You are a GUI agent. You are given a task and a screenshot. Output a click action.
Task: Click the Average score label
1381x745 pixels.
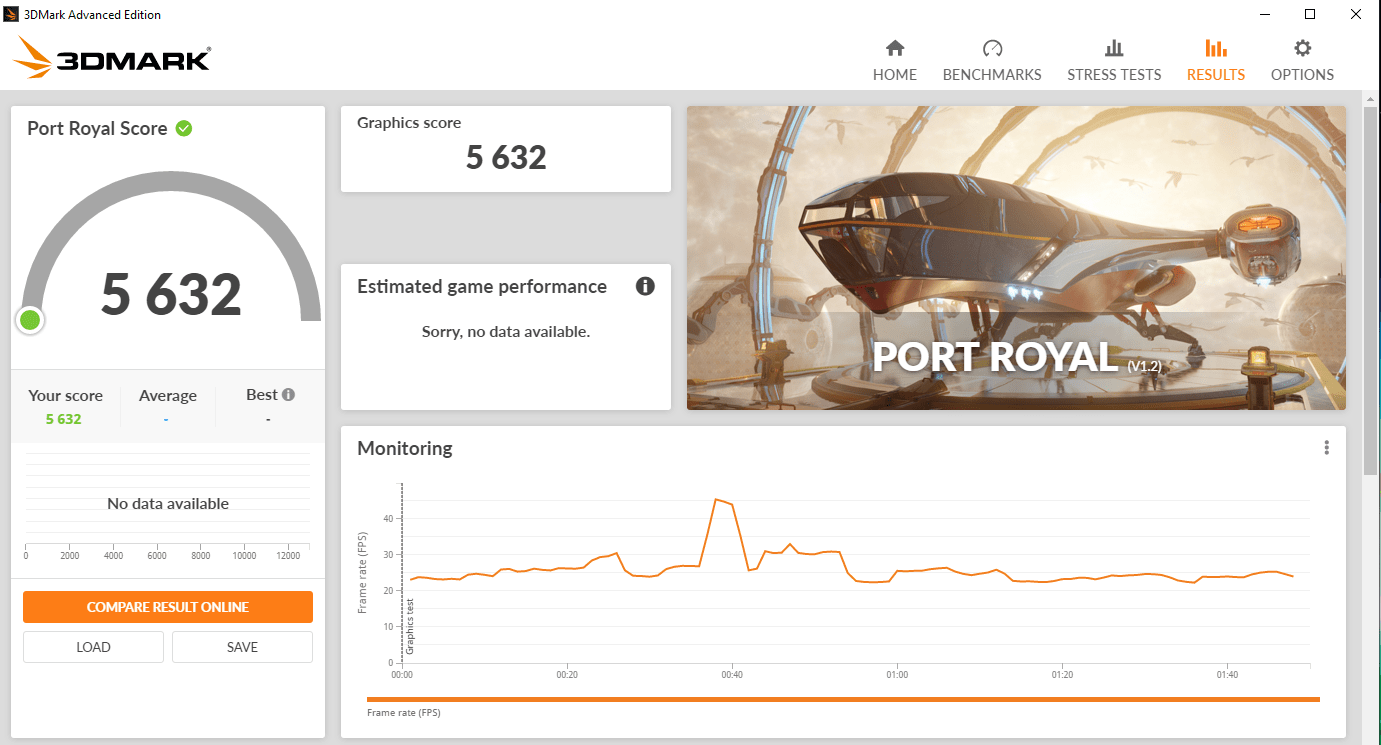[x=168, y=396]
